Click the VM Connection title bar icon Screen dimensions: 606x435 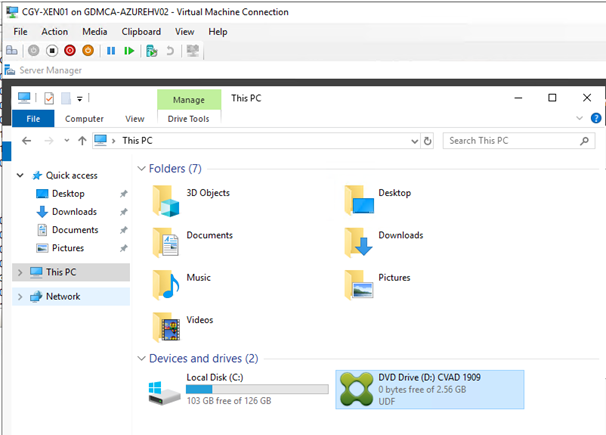point(12,12)
